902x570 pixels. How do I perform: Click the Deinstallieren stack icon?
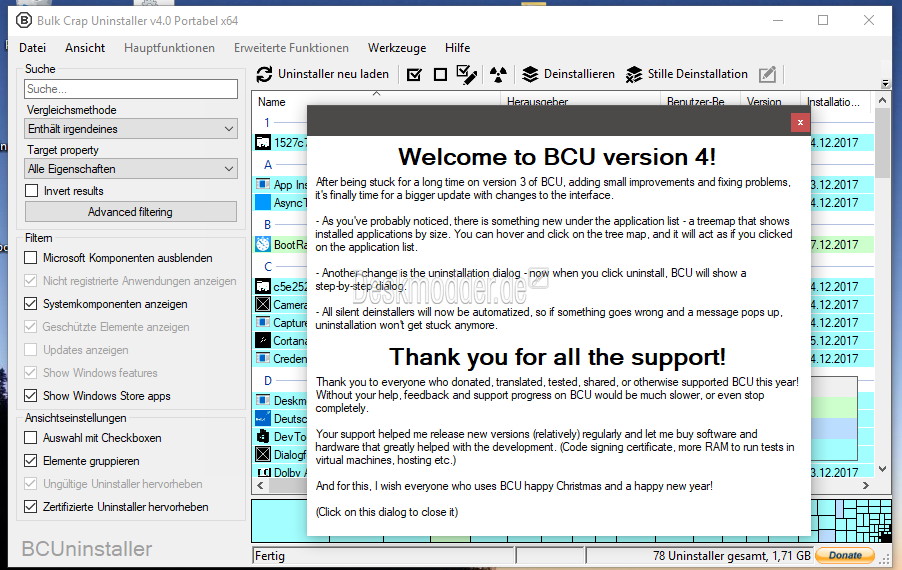point(530,74)
